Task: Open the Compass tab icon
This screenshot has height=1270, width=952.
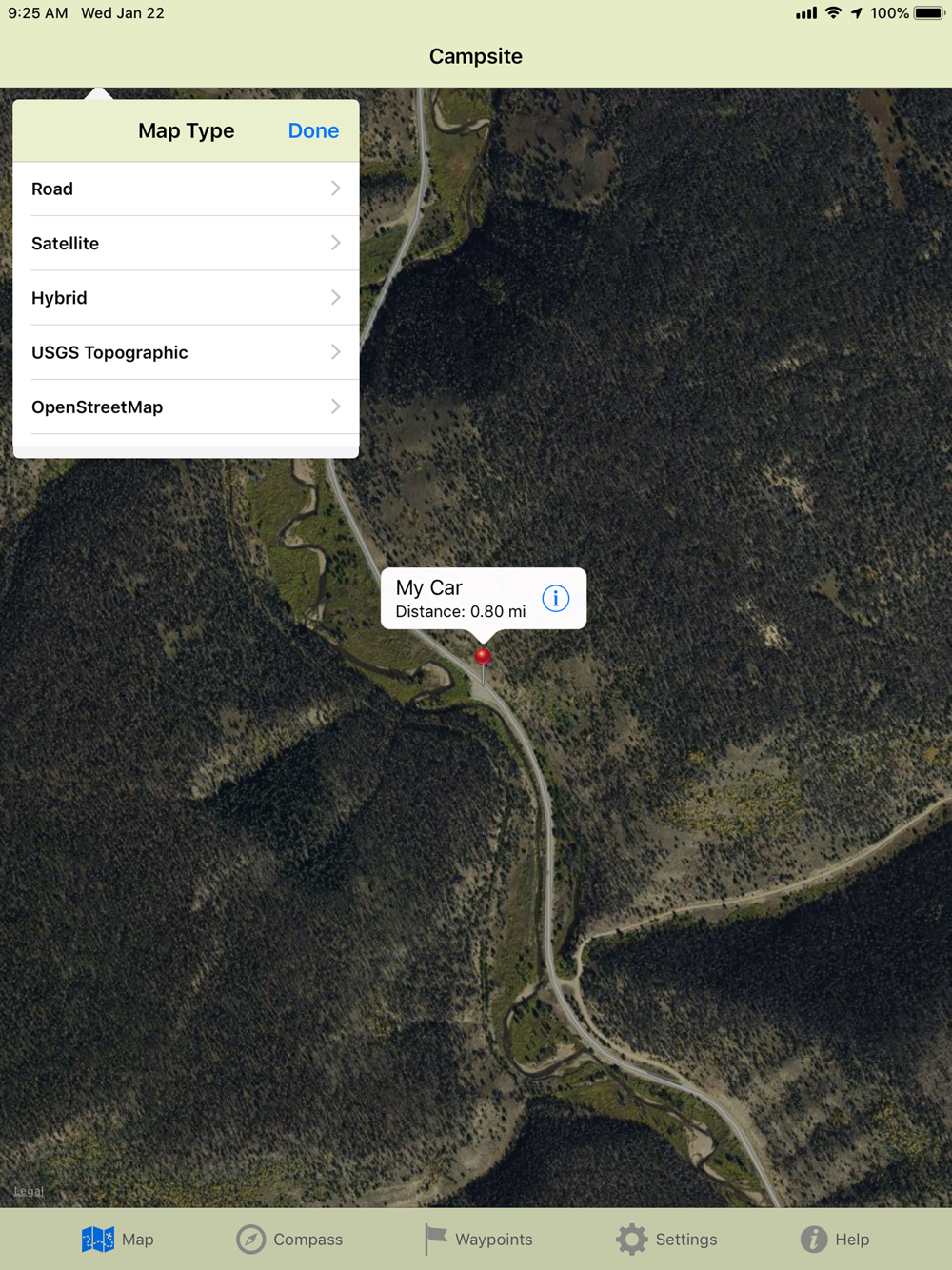Action: (250, 1239)
